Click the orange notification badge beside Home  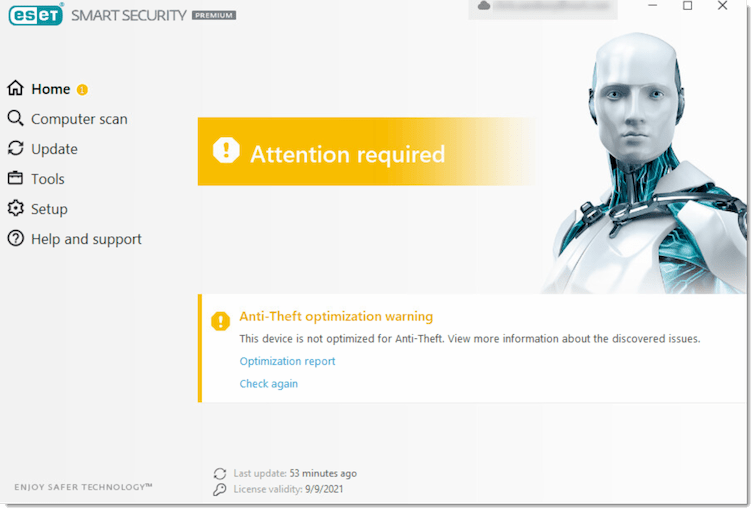pyautogui.click(x=82, y=90)
